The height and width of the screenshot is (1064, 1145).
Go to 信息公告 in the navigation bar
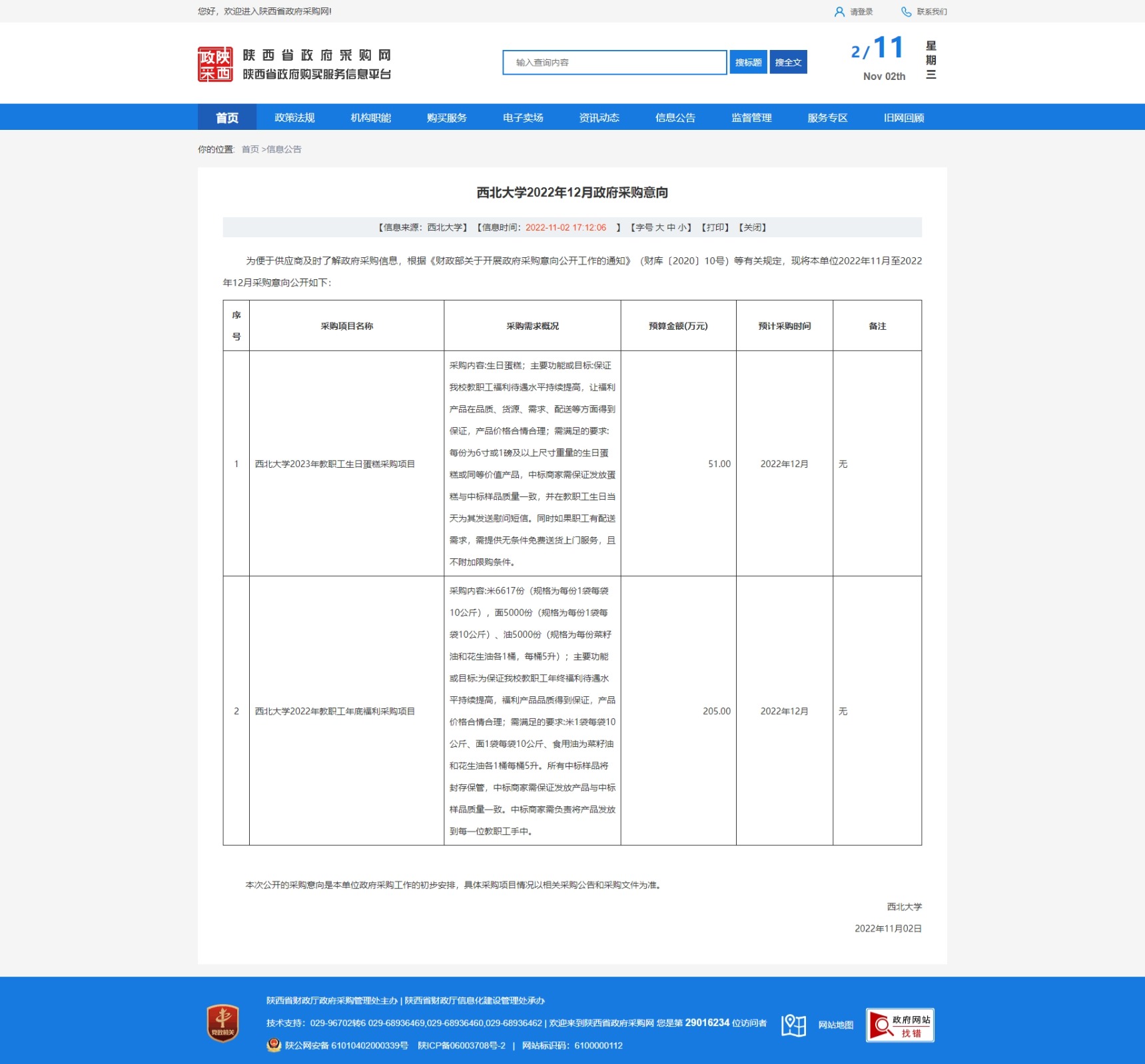point(675,118)
